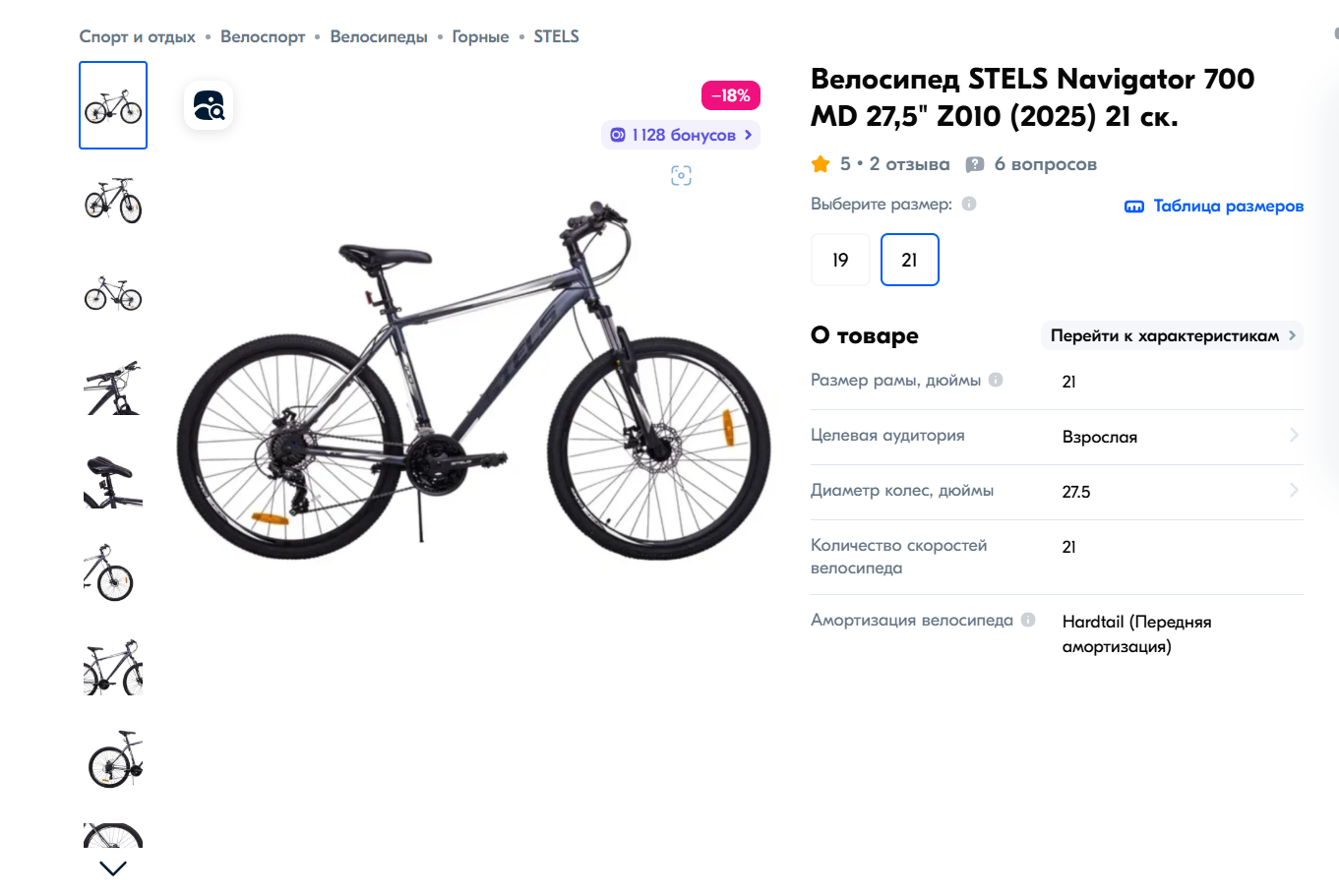Open the 1128 bonuses badge

681,135
